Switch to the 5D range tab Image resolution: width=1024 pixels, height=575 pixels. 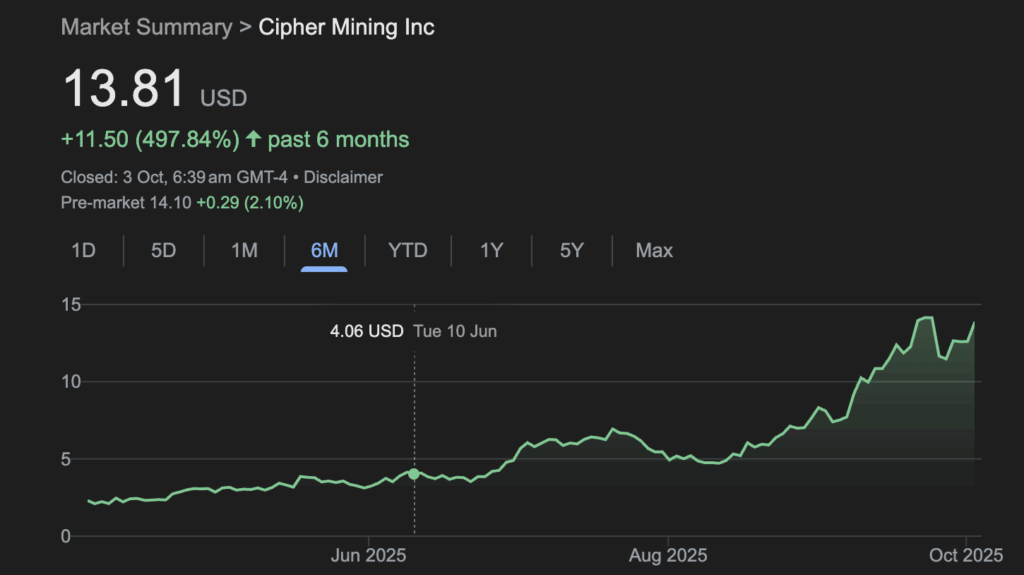163,250
